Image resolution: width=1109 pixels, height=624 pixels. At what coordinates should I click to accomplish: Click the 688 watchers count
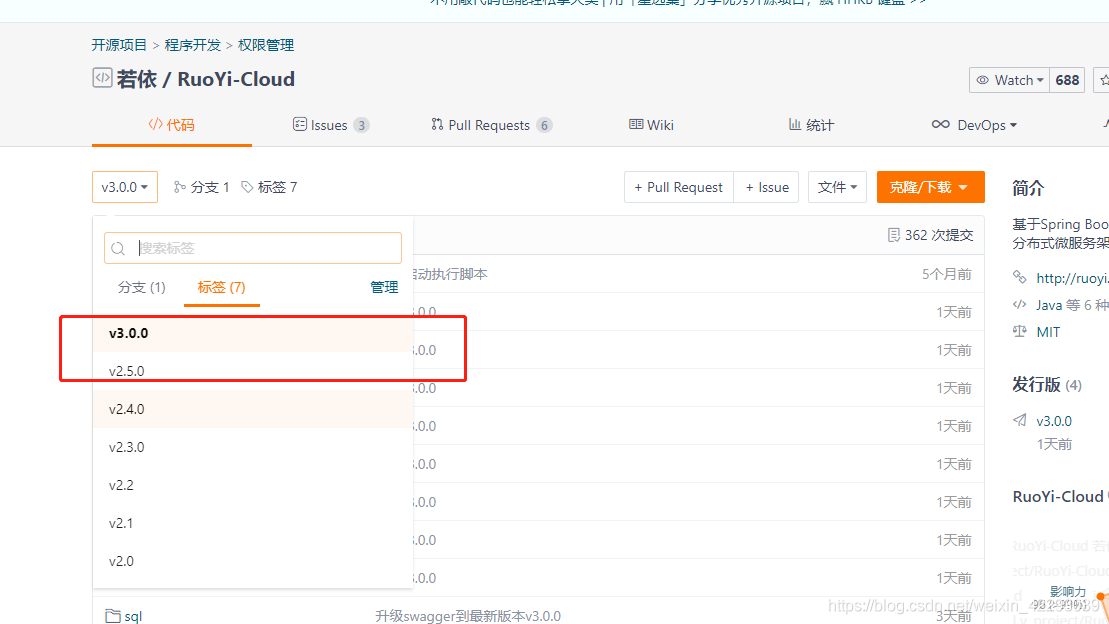click(x=1067, y=80)
